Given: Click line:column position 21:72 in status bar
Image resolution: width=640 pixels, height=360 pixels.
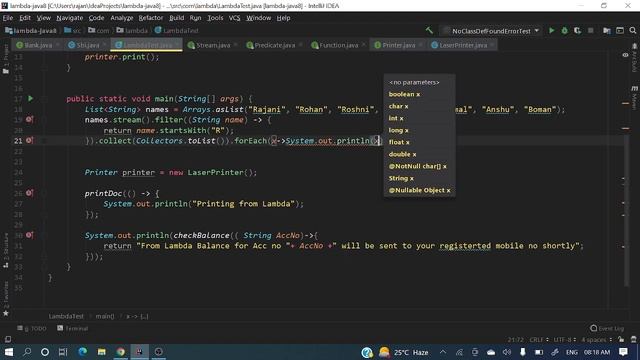Looking at the screenshot, I should point(516,340).
